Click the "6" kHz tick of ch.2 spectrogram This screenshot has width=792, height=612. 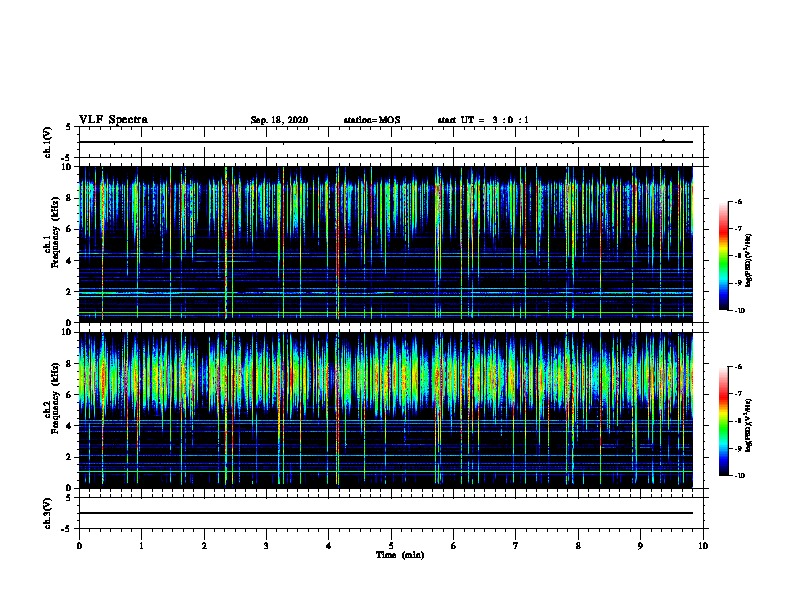[x=70, y=395]
